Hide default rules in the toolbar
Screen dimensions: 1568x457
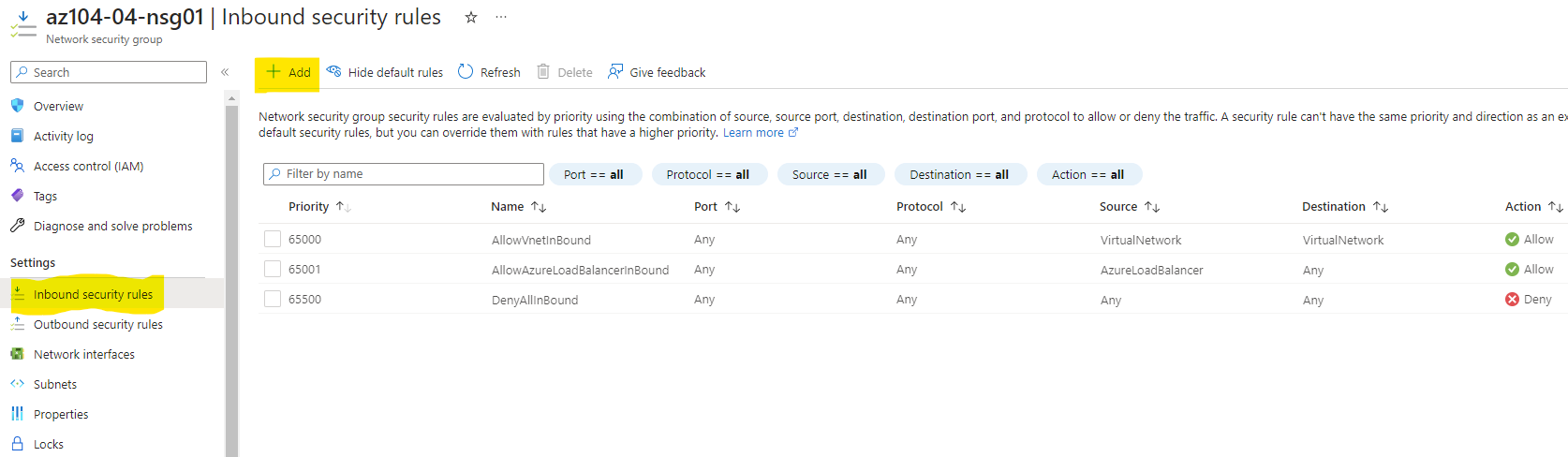click(x=385, y=72)
